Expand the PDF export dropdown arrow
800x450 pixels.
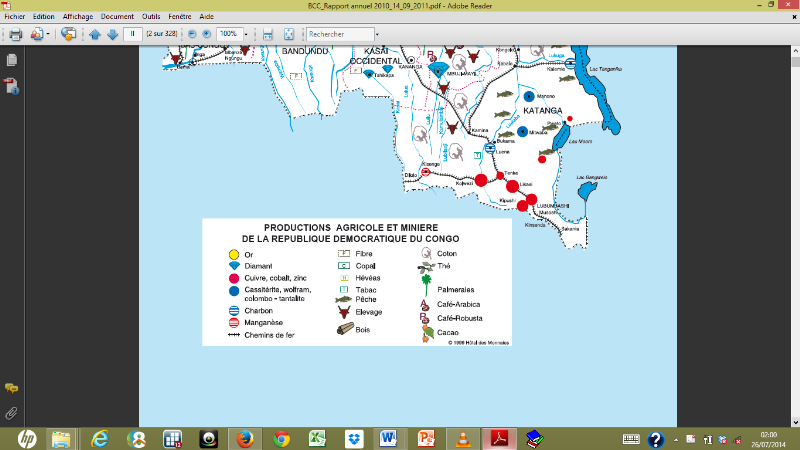tap(48, 34)
